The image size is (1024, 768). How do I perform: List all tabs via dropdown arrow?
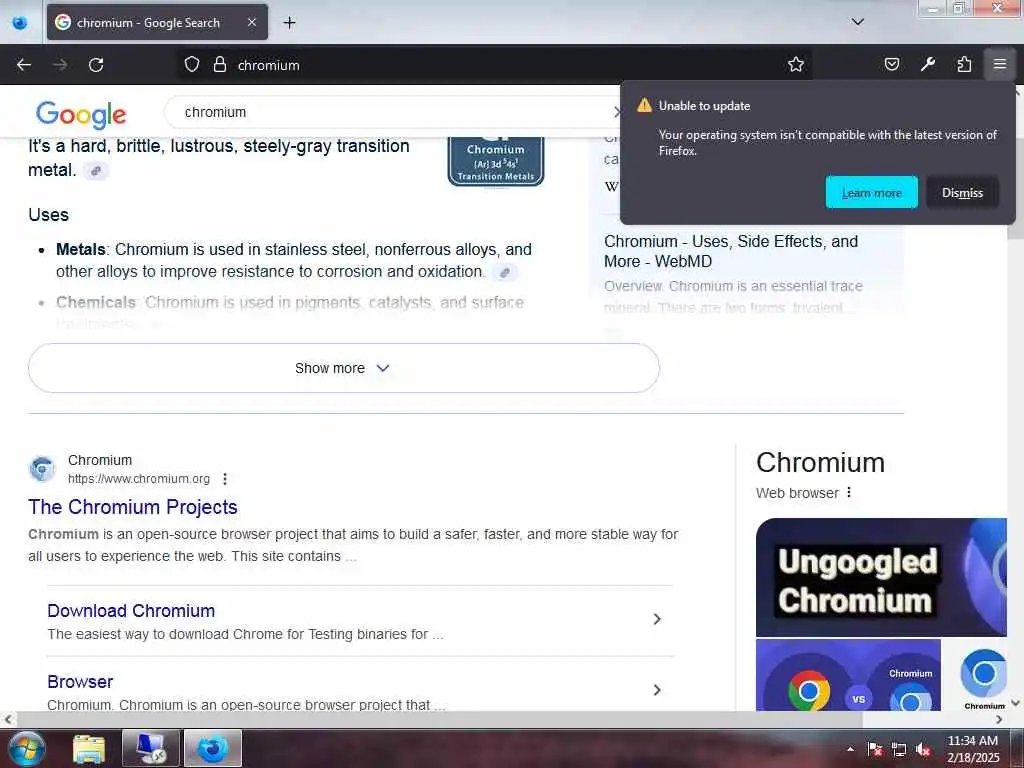(x=857, y=22)
